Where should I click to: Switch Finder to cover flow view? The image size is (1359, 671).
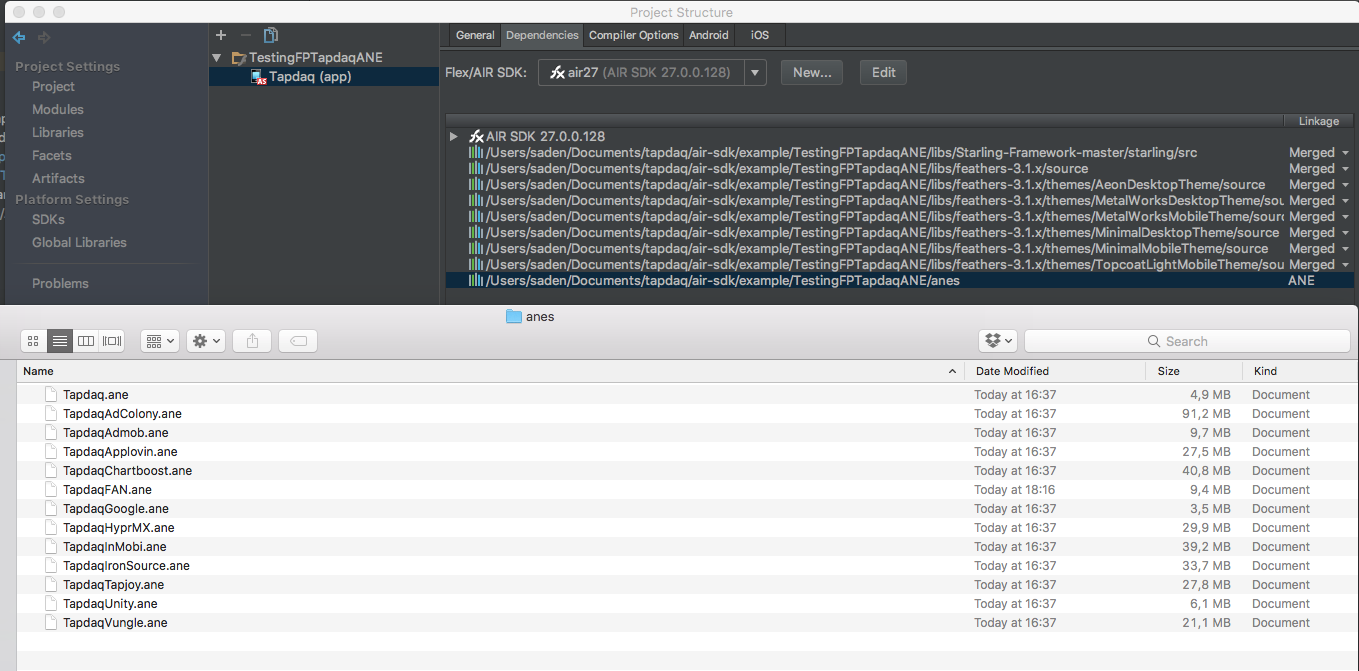coord(111,340)
